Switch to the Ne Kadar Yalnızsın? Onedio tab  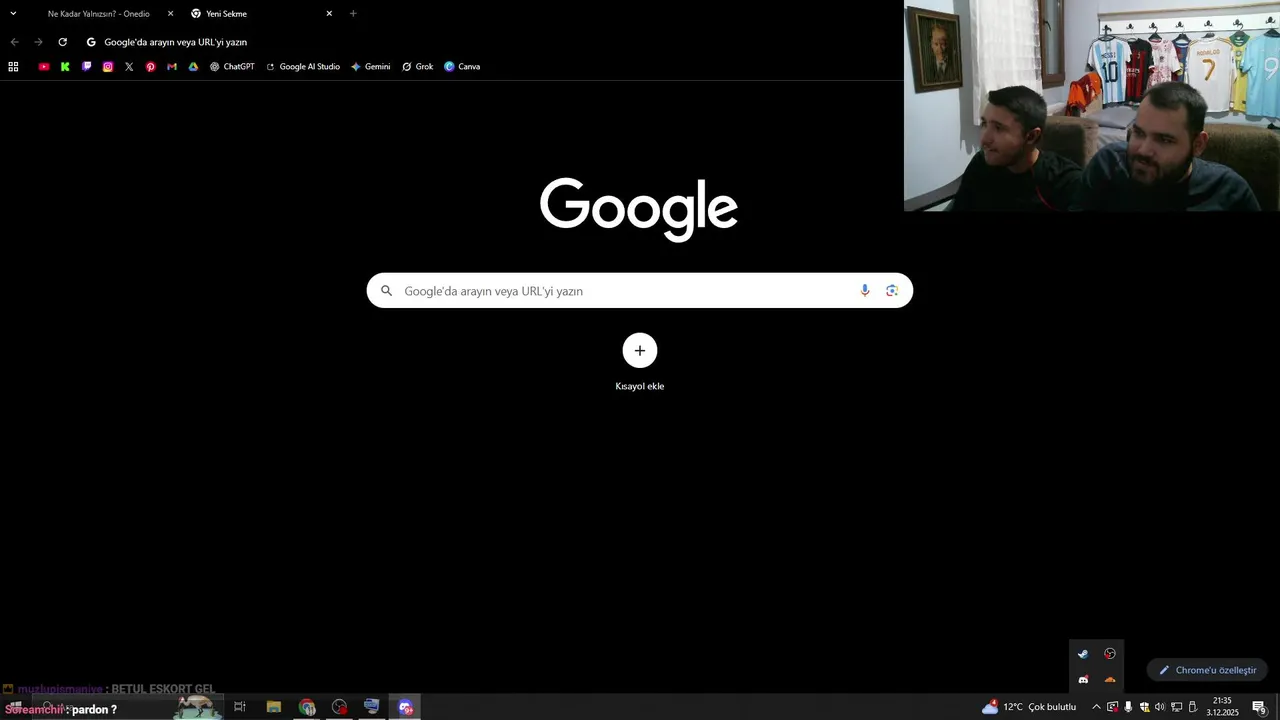tap(100, 14)
